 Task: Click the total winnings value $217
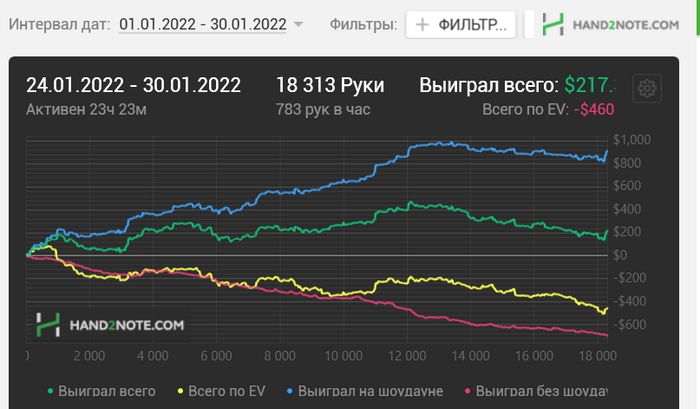590,85
